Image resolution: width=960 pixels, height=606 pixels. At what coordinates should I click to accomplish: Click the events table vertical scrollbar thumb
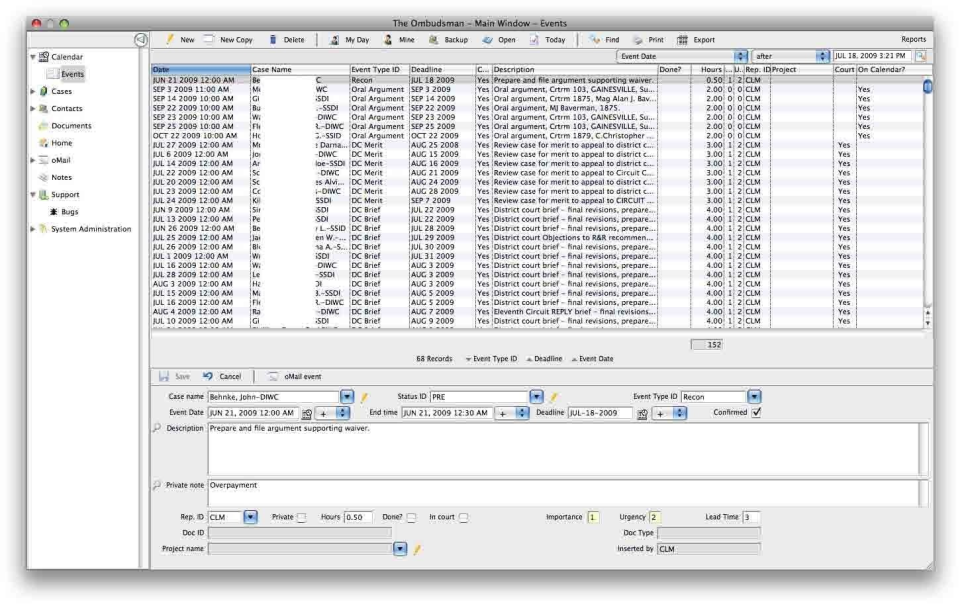pos(928,86)
